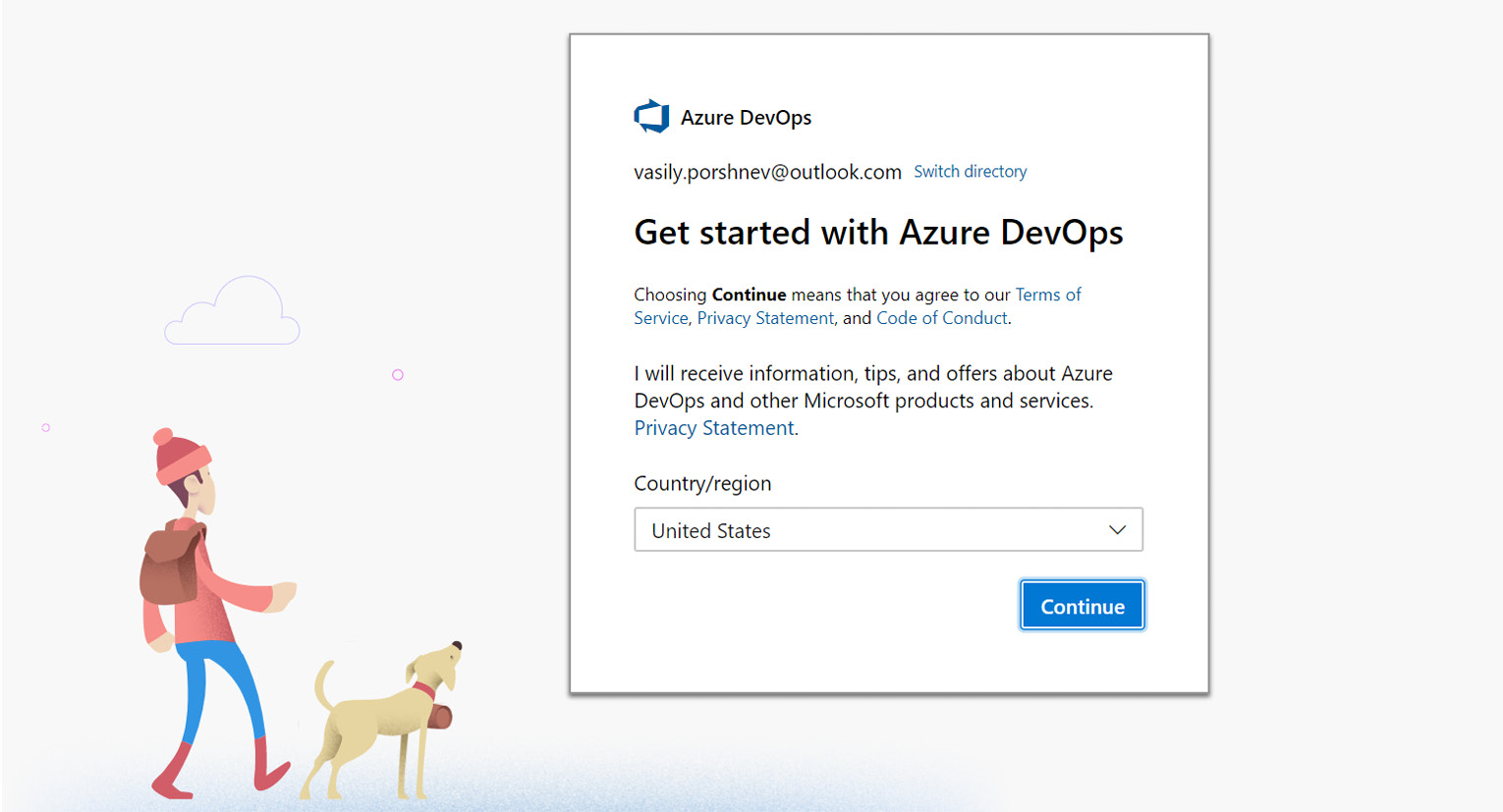Click the email vasily.porshnev@outlook.com
Image resolution: width=1503 pixels, height=812 pixels.
coord(767,171)
